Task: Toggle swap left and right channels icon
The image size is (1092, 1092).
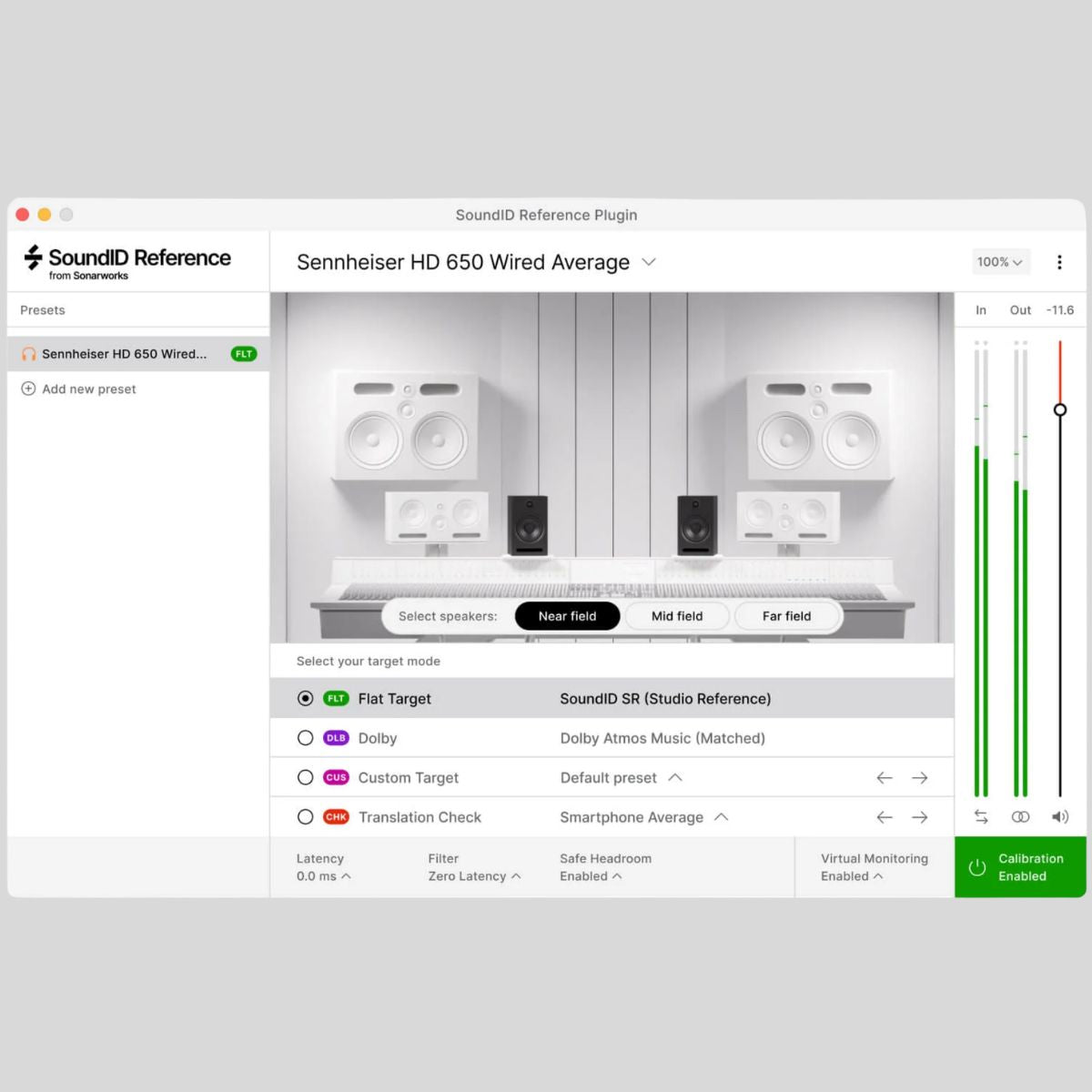Action: point(981,817)
